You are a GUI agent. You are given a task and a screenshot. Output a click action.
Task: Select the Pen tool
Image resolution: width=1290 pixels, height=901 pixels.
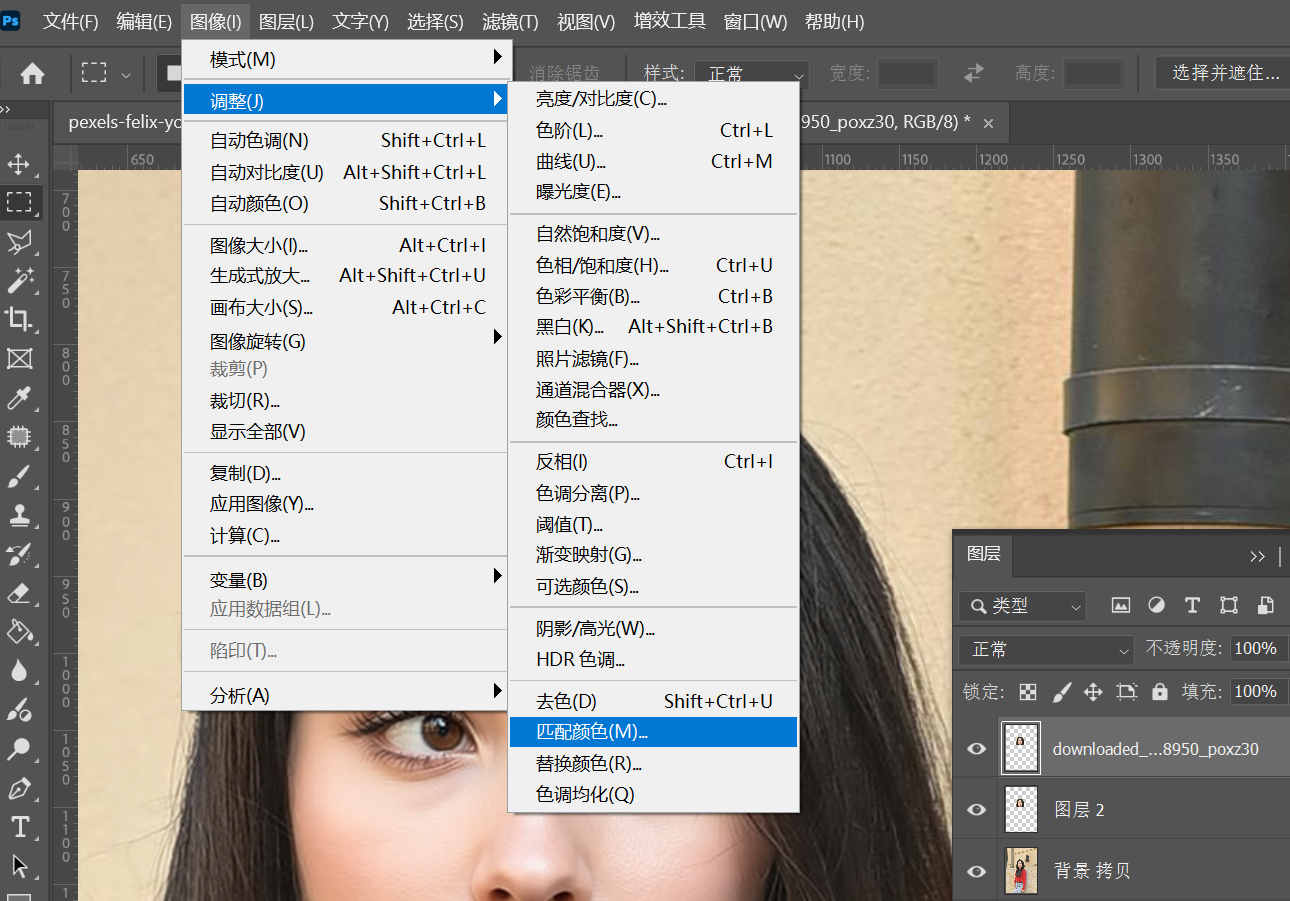(19, 789)
